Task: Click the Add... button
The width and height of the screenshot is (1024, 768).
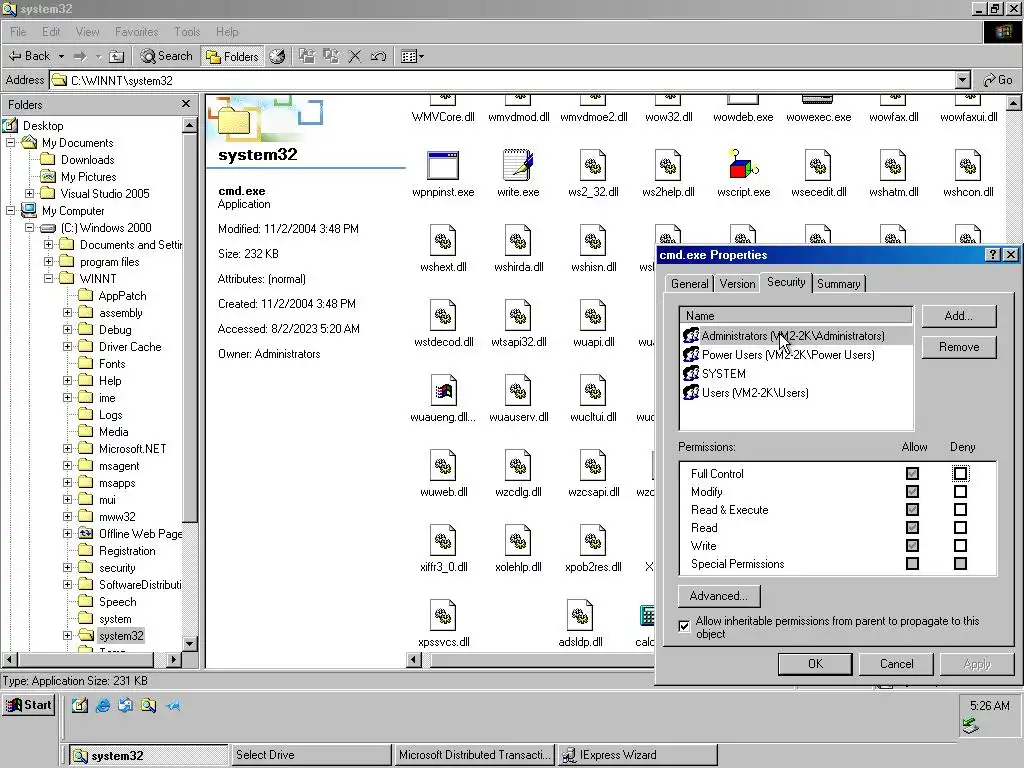Action: coord(959,316)
